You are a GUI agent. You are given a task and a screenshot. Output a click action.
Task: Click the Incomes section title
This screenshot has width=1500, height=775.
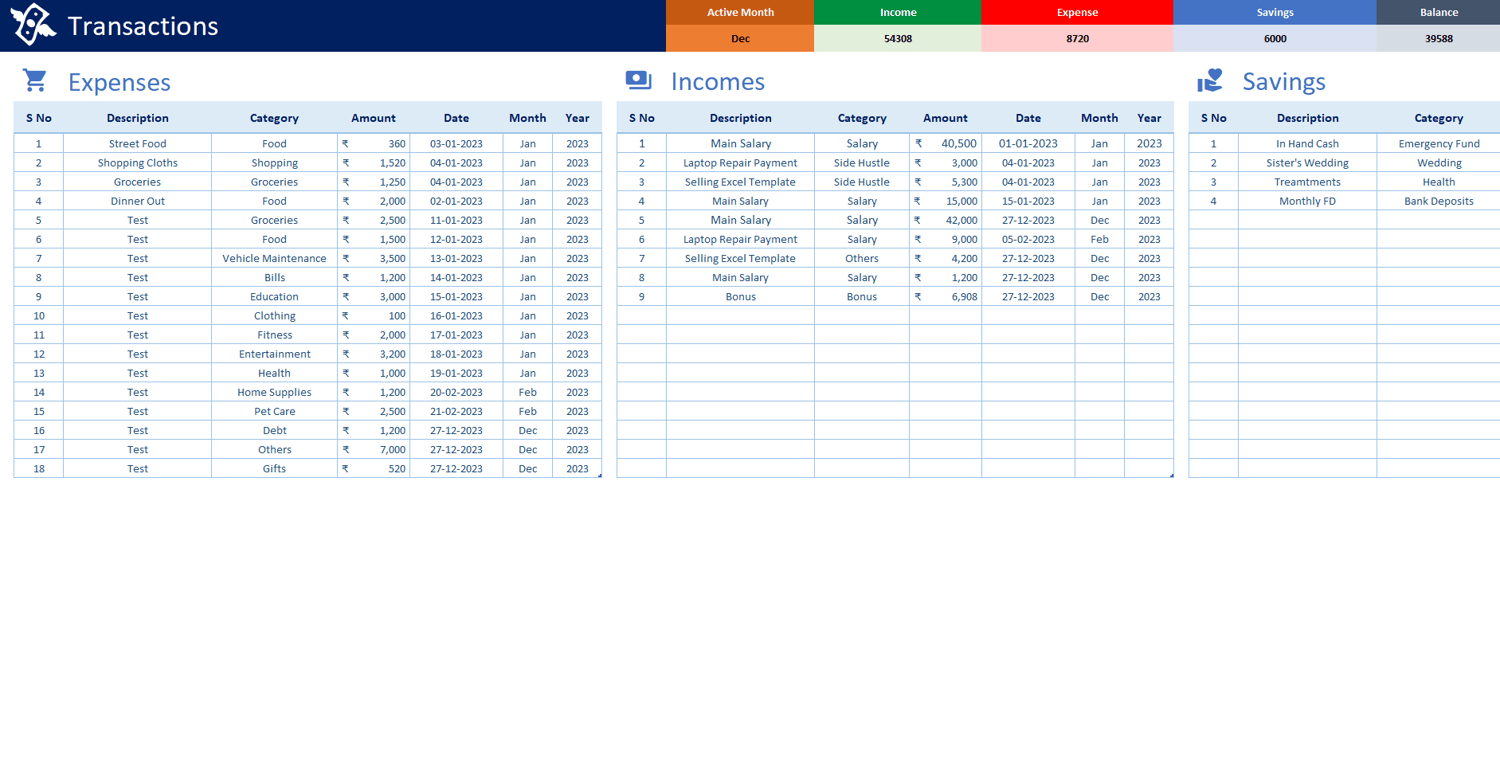[718, 82]
